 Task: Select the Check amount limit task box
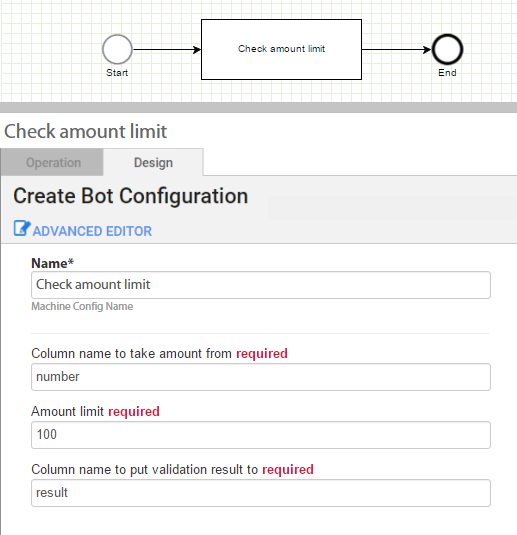click(x=281, y=49)
